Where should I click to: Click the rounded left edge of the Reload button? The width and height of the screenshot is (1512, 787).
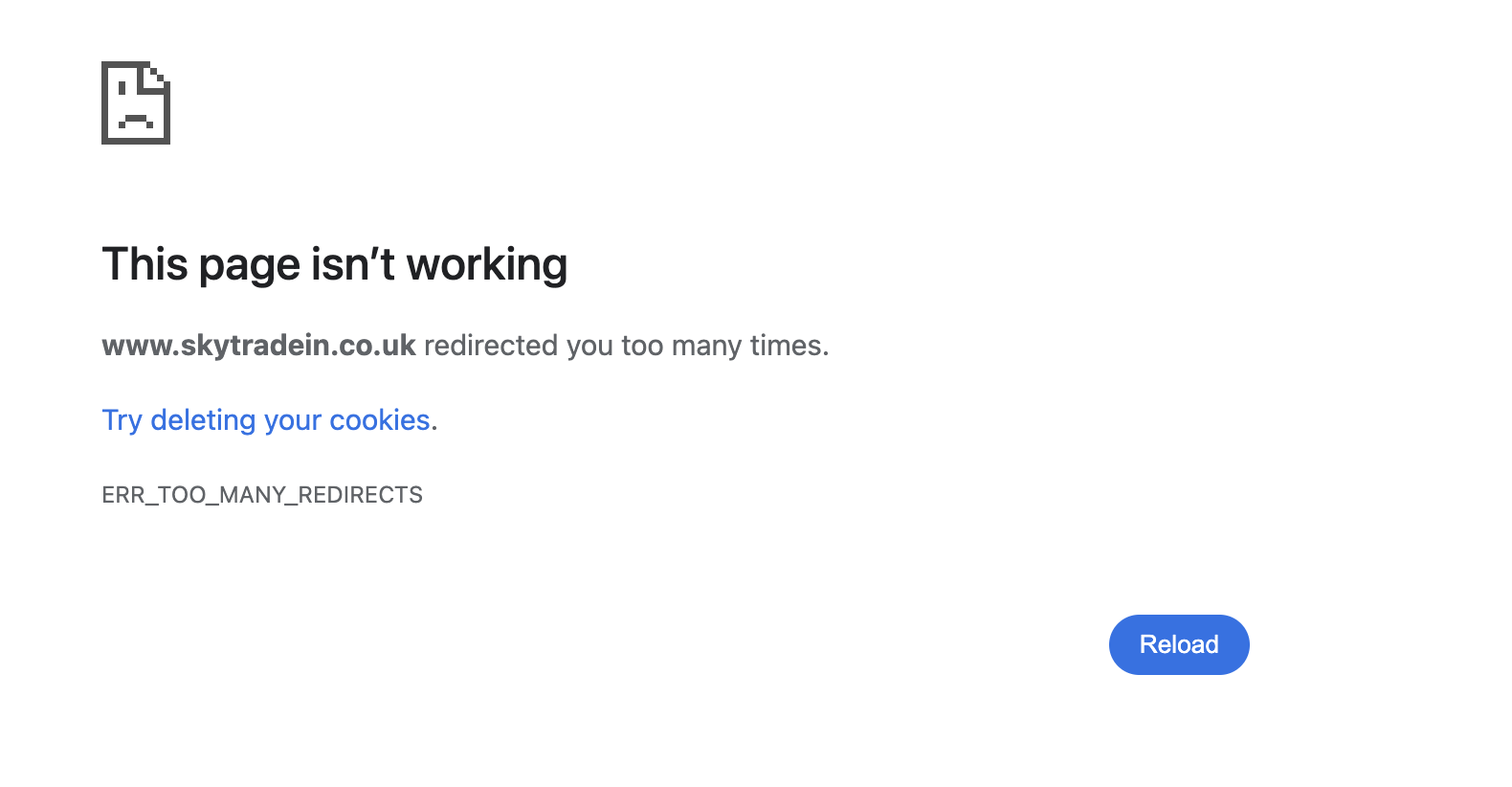tap(1116, 644)
